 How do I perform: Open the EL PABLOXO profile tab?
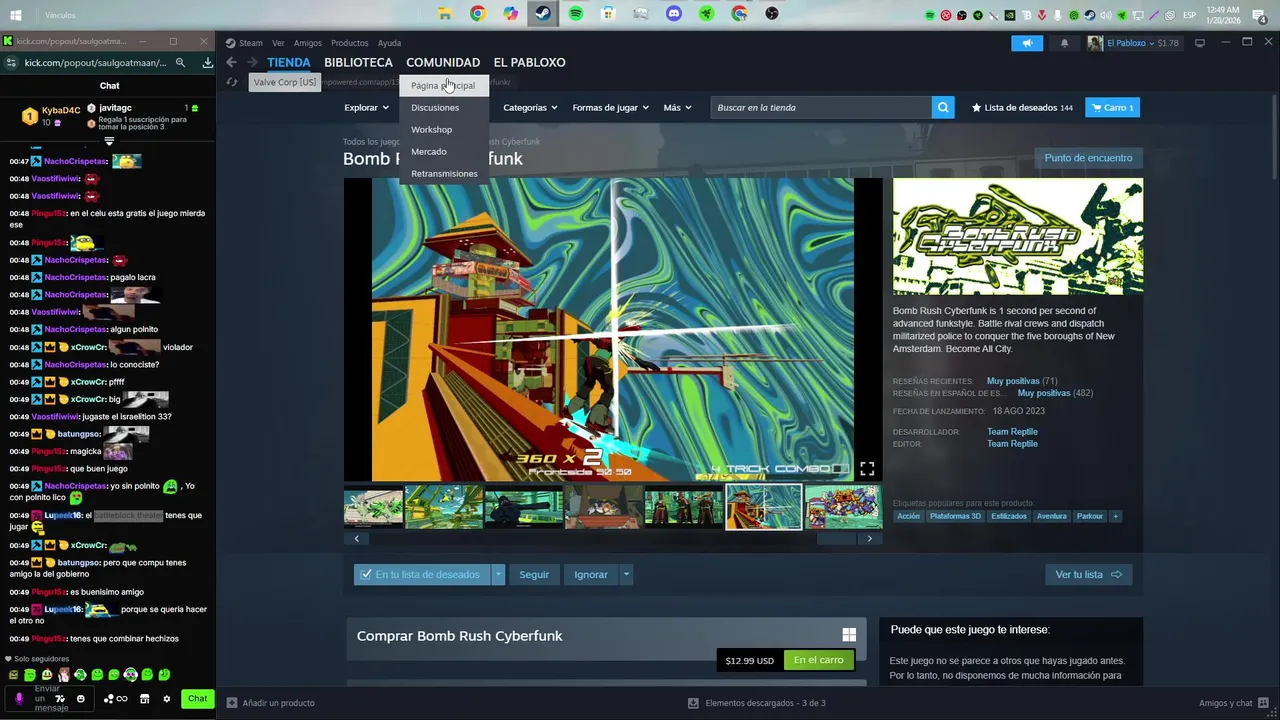point(529,62)
